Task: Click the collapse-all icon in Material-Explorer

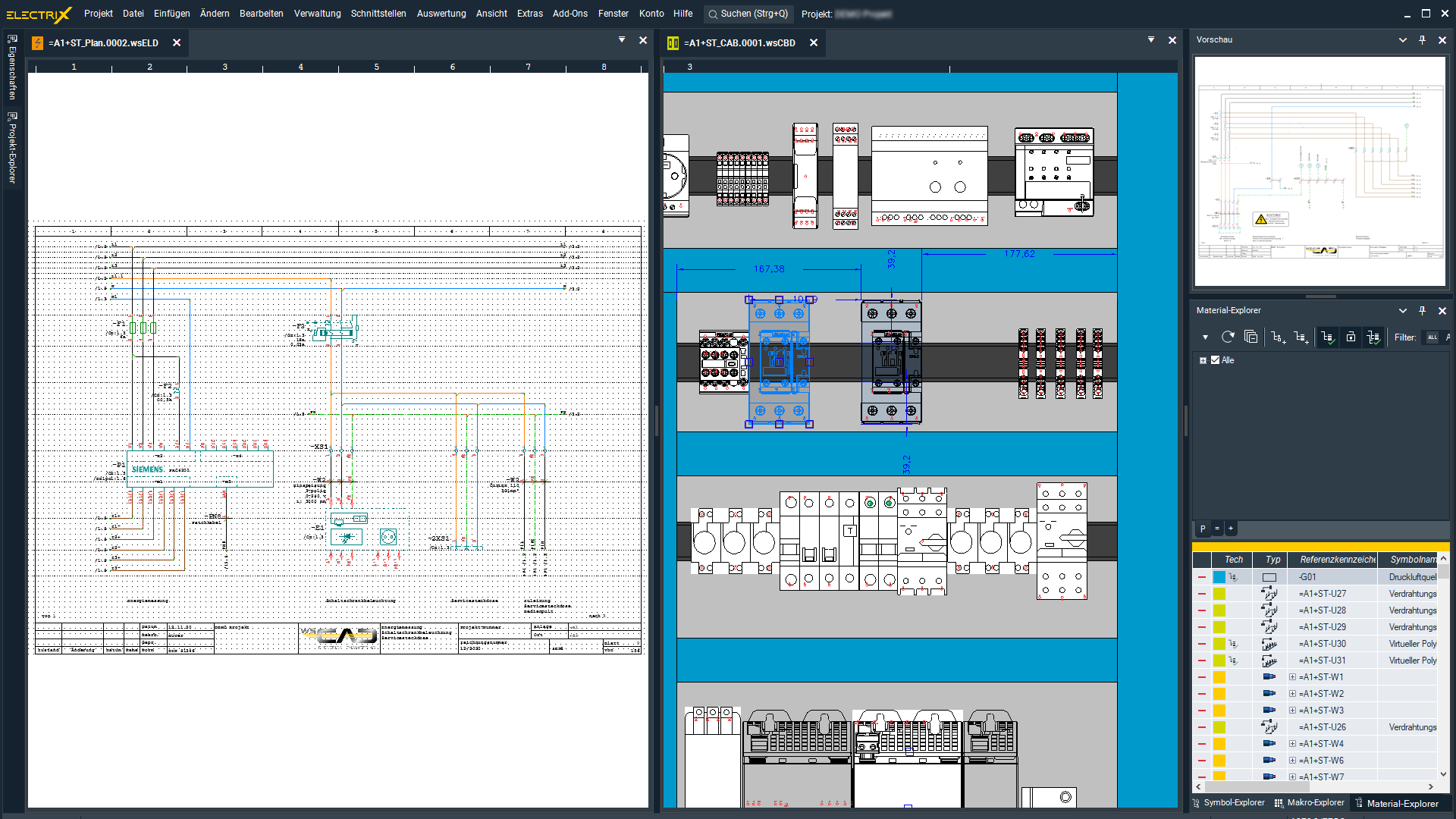Action: [x=1250, y=337]
